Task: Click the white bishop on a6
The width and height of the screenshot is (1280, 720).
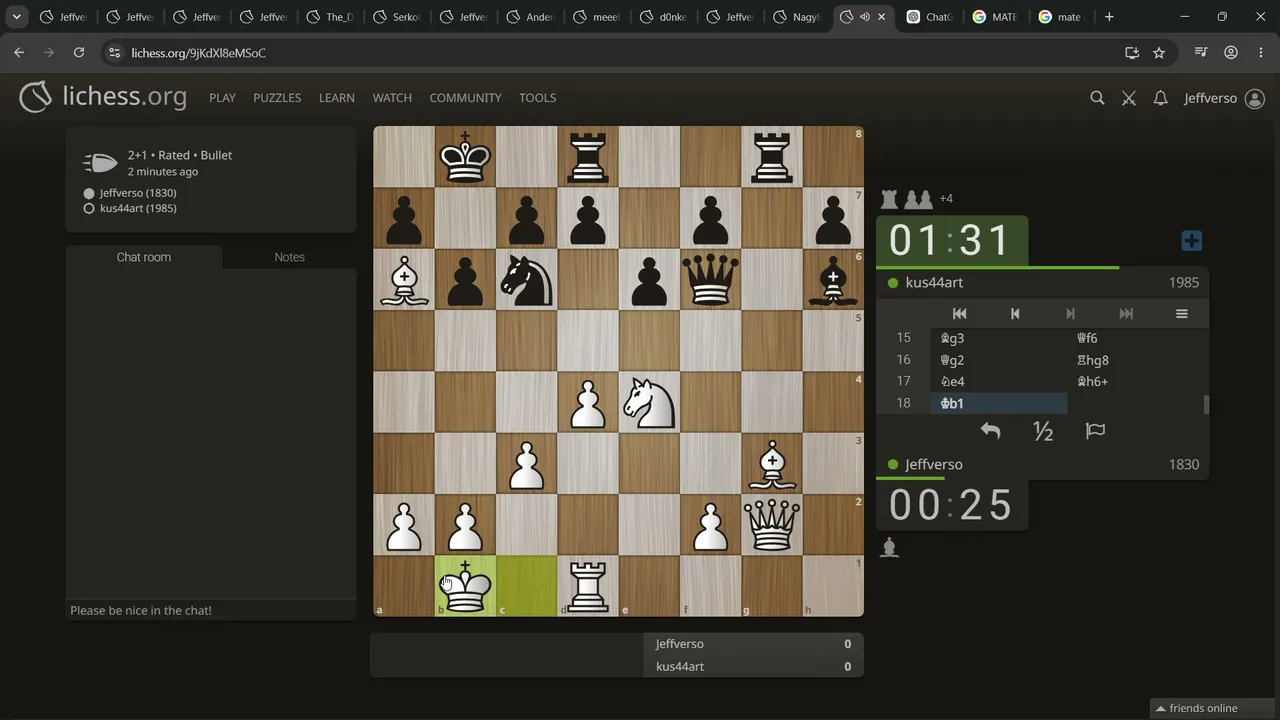Action: point(404,279)
